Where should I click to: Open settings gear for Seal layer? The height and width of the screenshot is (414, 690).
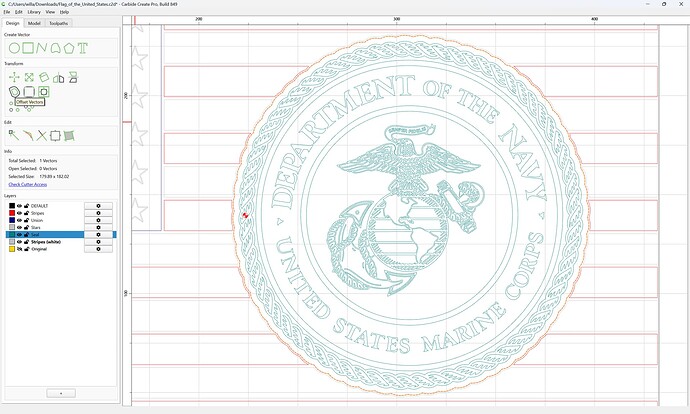pyautogui.click(x=98, y=234)
